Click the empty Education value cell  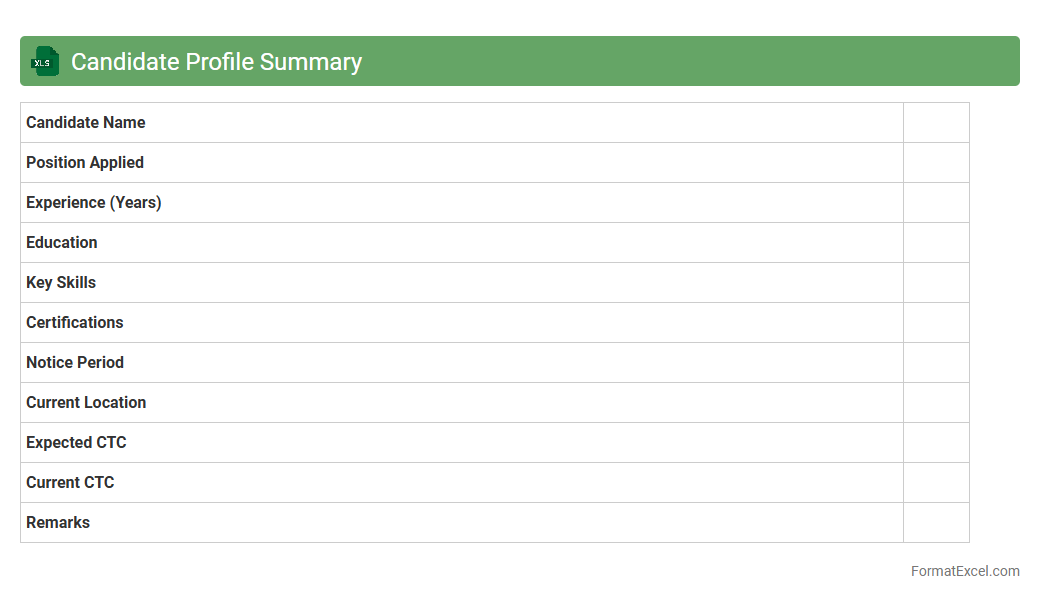point(936,243)
